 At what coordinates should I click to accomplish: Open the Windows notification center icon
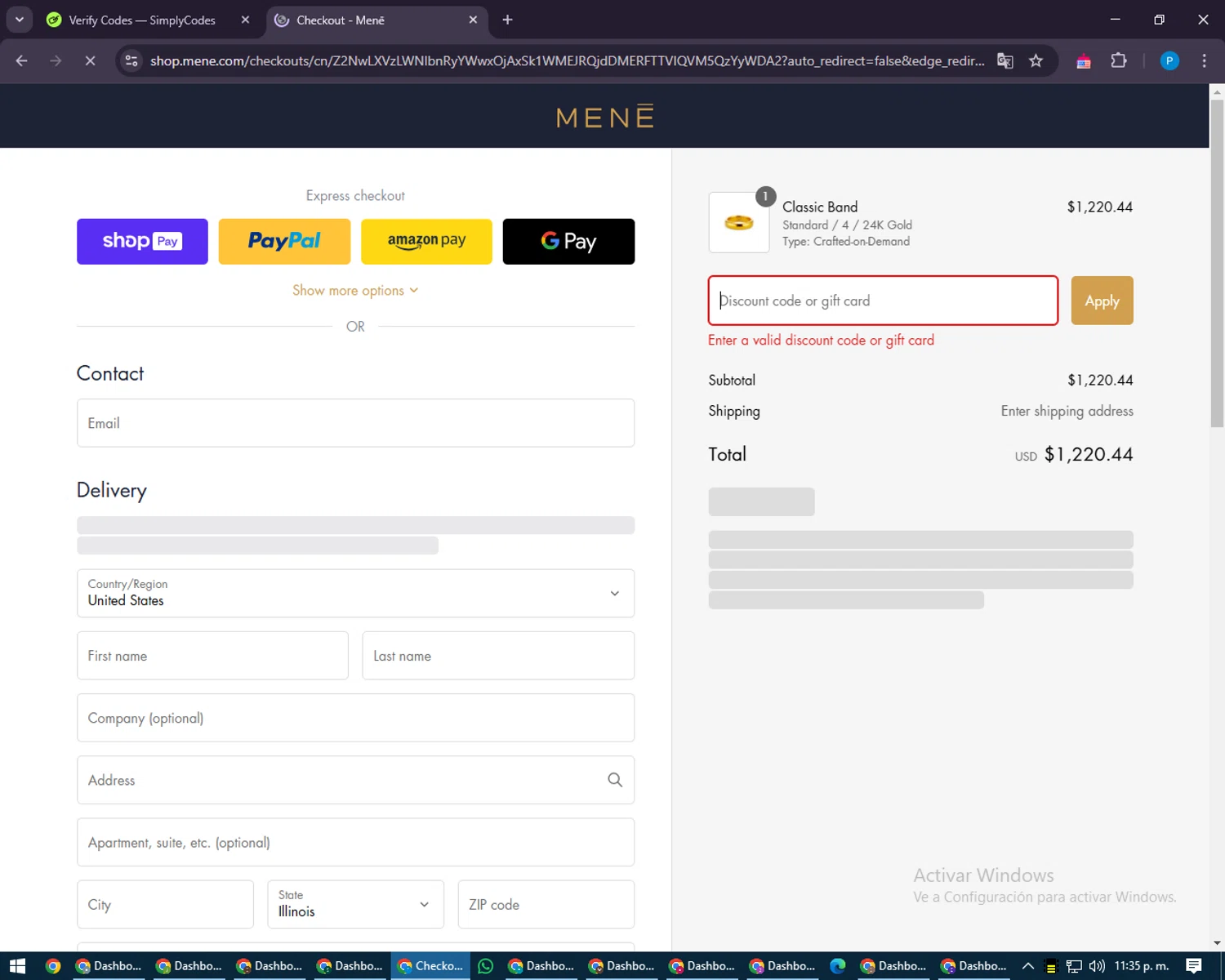pyautogui.click(x=1194, y=966)
